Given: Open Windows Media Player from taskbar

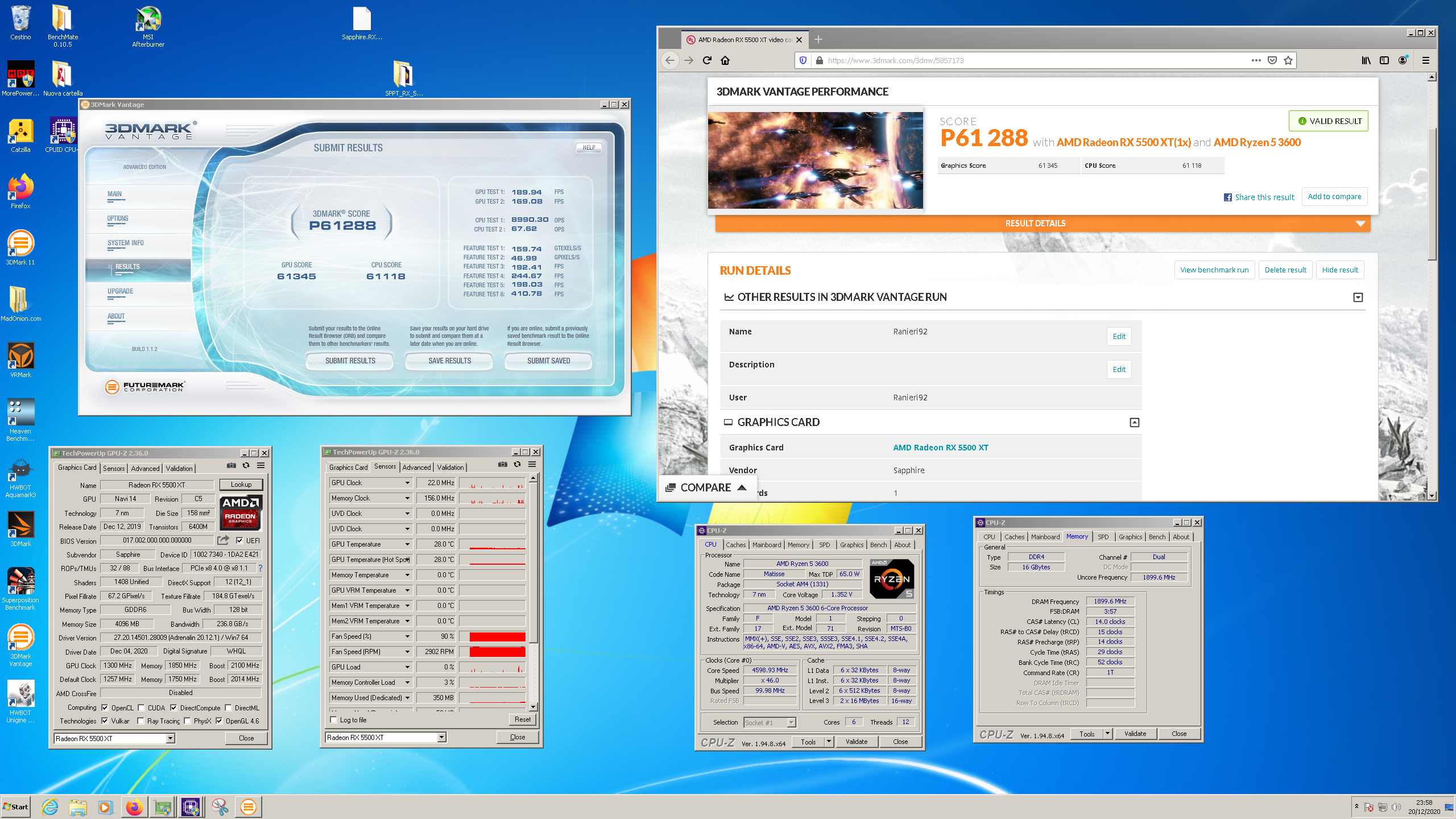Looking at the screenshot, I should coord(105,806).
